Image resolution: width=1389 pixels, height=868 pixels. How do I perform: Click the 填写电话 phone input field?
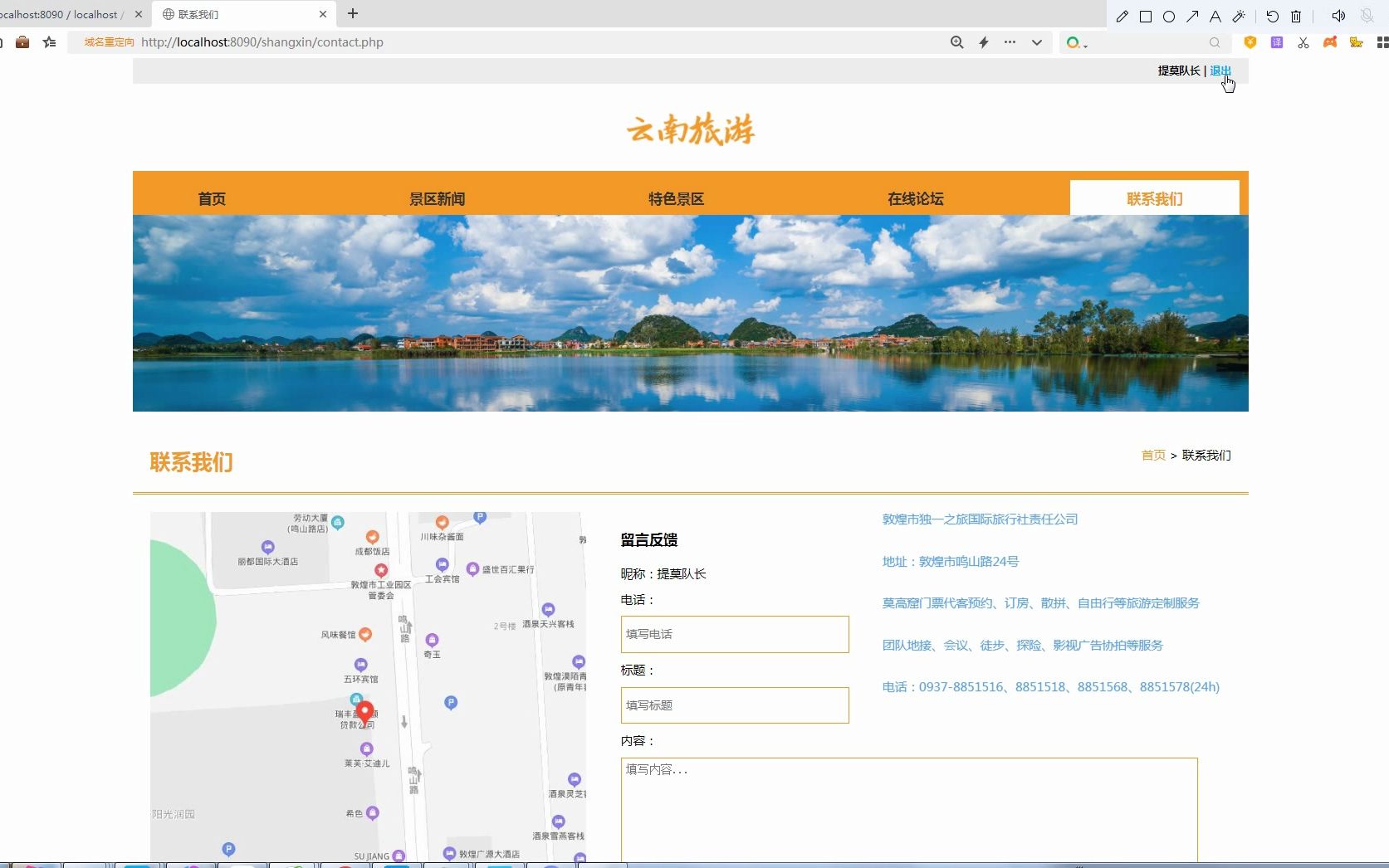(x=735, y=634)
